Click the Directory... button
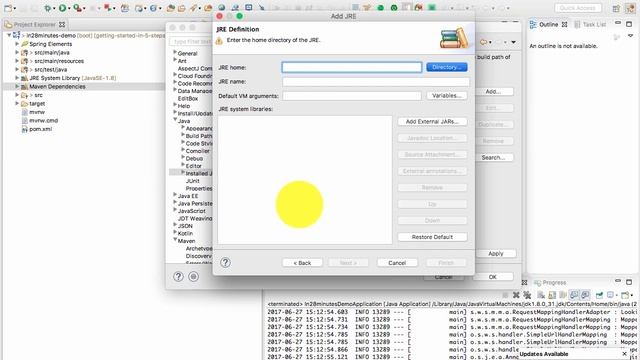The image size is (640, 360). click(x=447, y=67)
